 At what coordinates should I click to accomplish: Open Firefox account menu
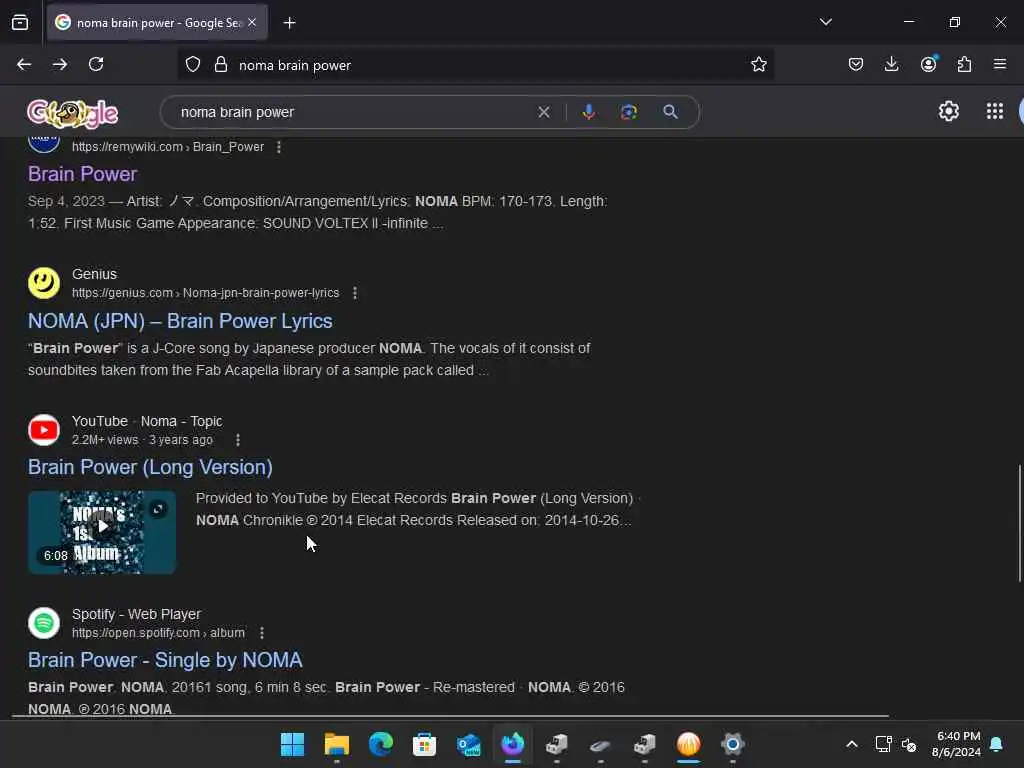point(928,64)
